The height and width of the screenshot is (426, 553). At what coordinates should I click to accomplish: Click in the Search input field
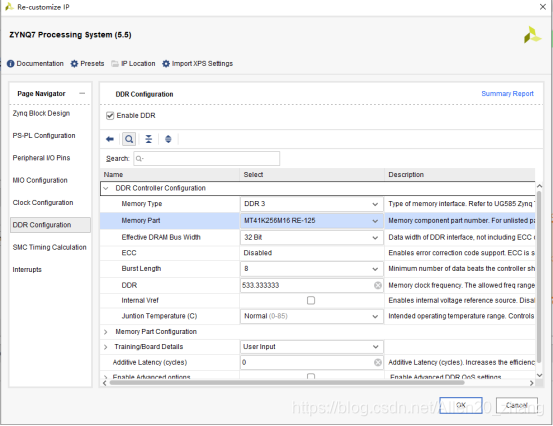[207, 158]
